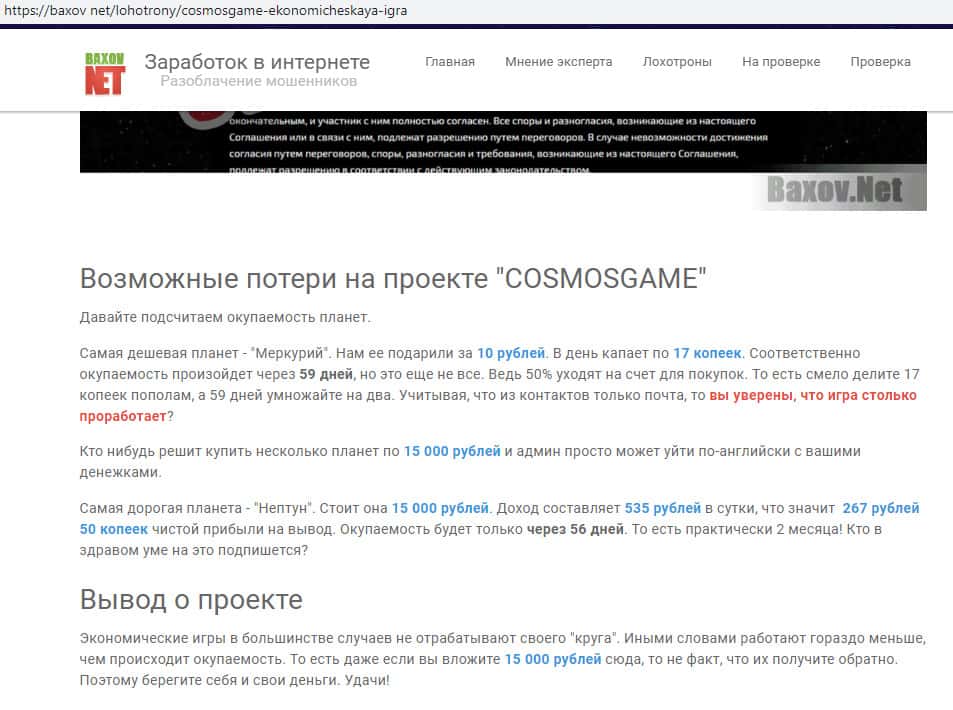Click 15 000 рублей in Нептун paragraph
Viewport: 953px width, 710px height.
[x=440, y=508]
